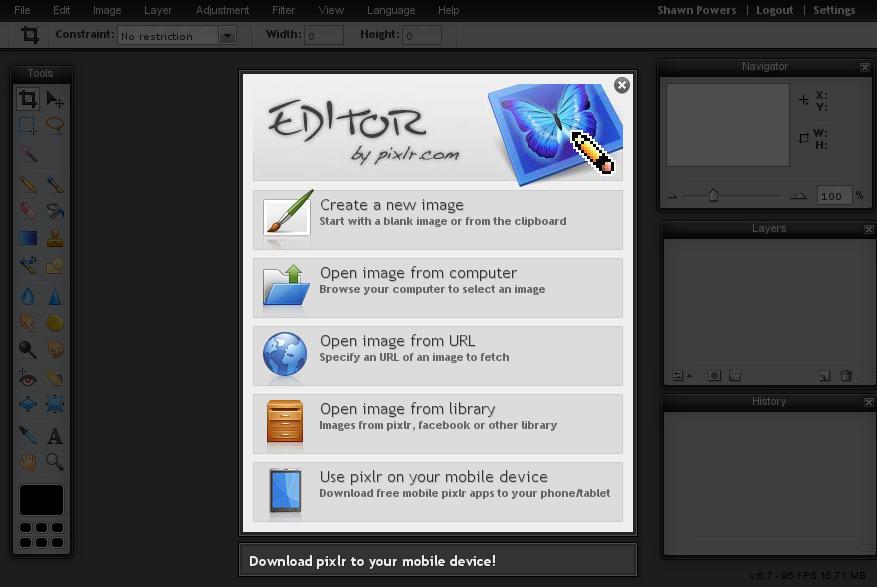Toggle layer settings in Layers panel

click(x=681, y=376)
